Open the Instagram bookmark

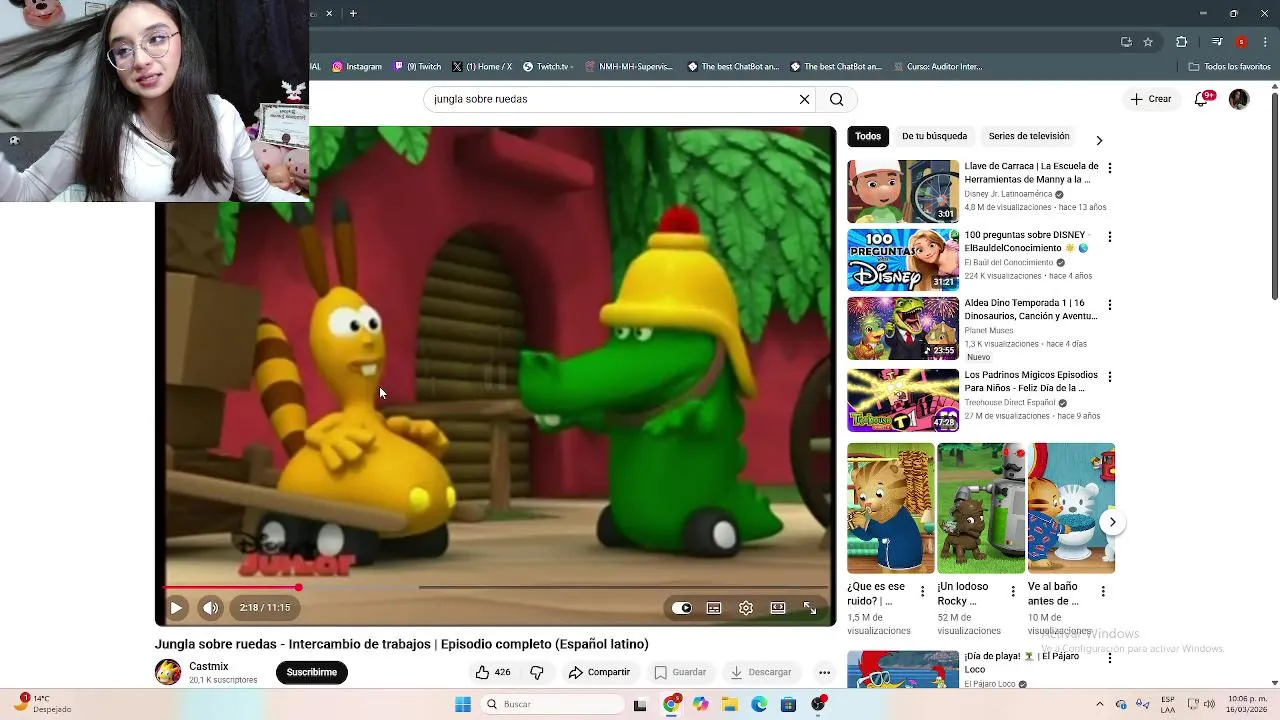tap(357, 67)
